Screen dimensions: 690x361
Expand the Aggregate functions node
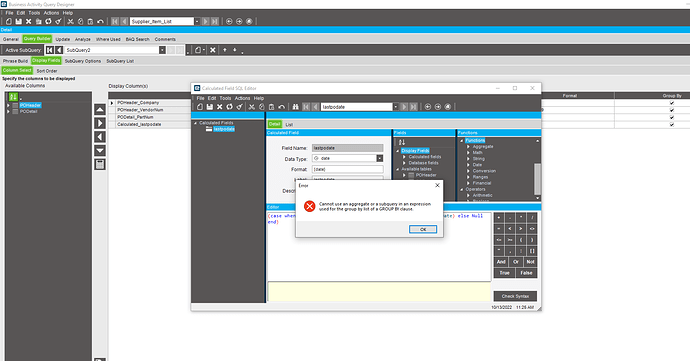468,147
